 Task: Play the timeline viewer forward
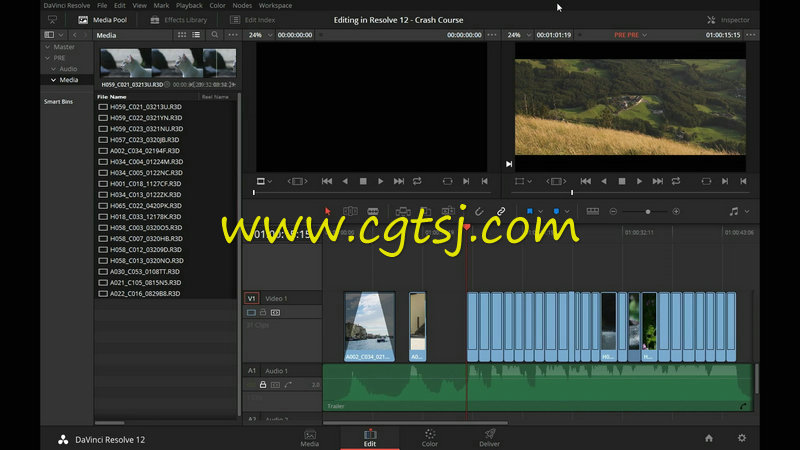[x=639, y=181]
